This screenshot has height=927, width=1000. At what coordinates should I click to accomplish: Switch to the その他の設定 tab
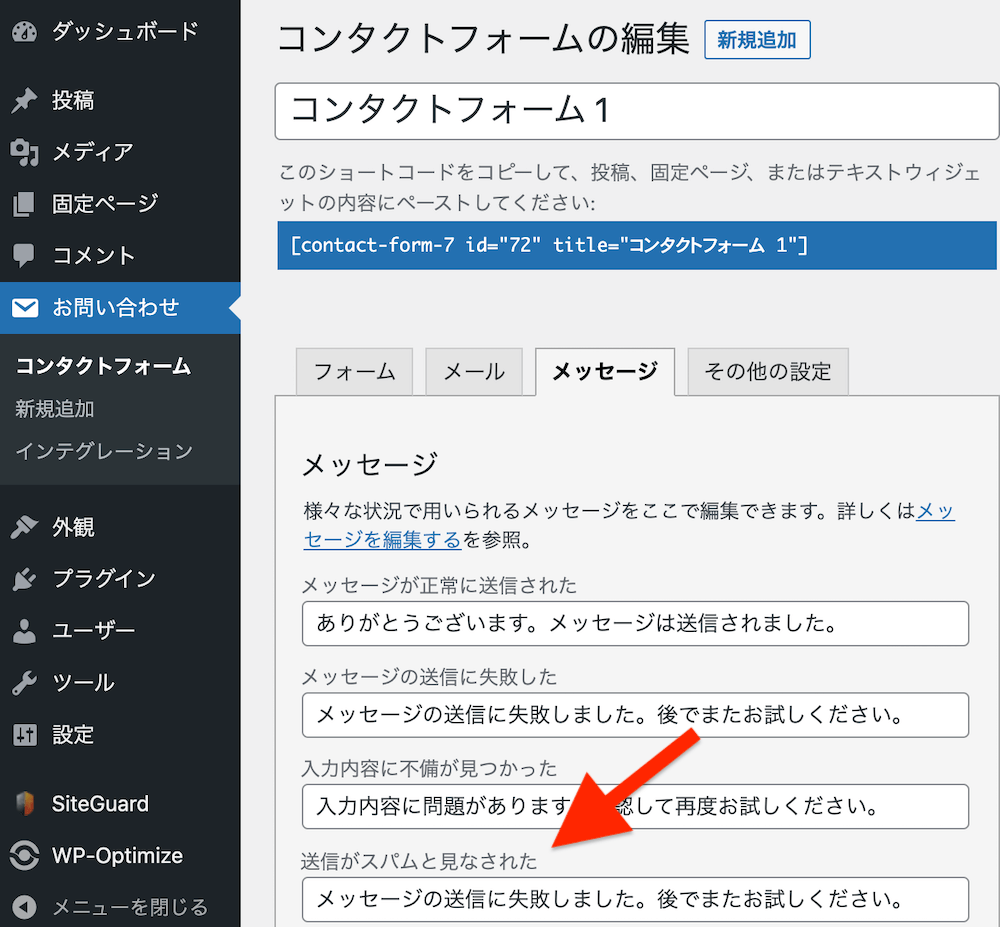point(768,372)
